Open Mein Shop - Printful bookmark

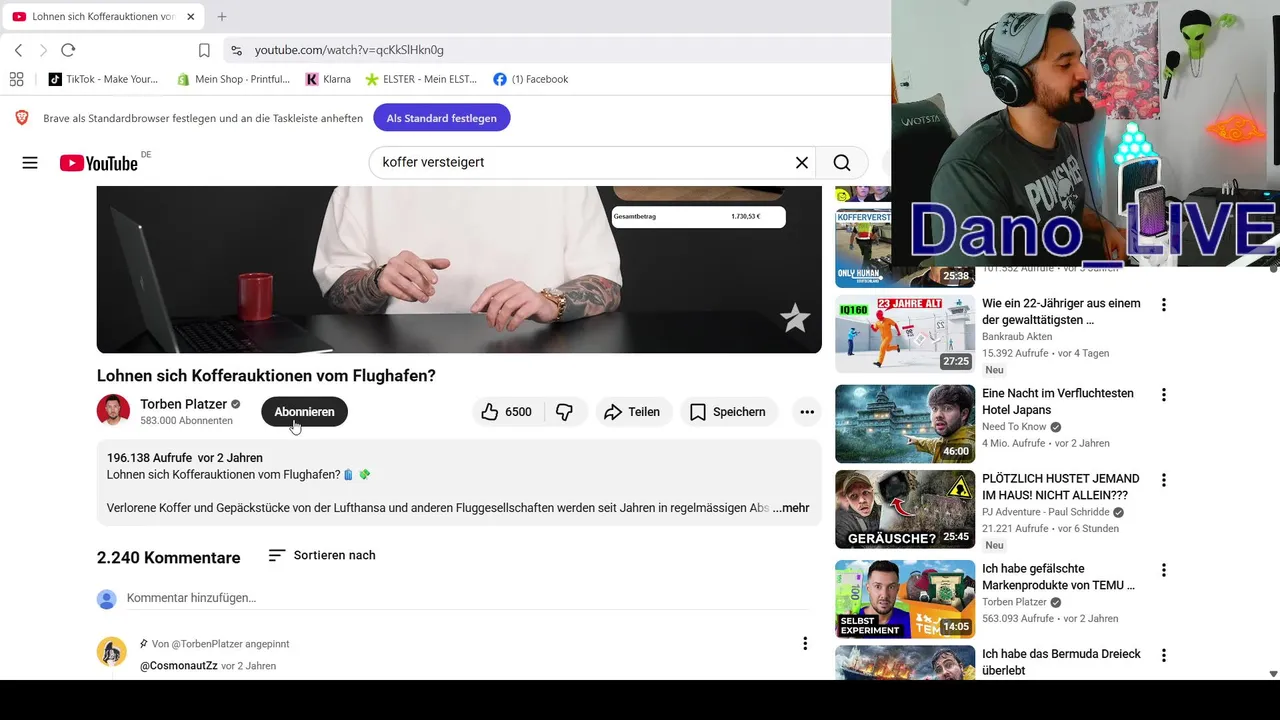coord(233,79)
